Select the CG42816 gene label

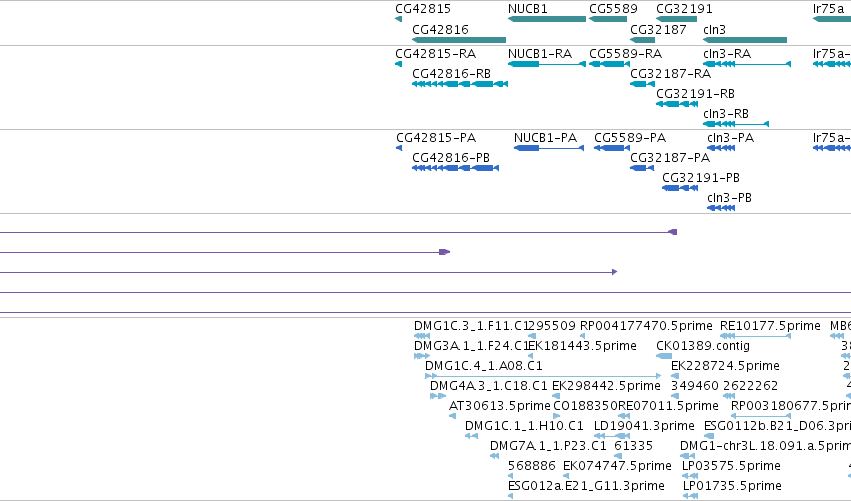pyautogui.click(x=440, y=29)
